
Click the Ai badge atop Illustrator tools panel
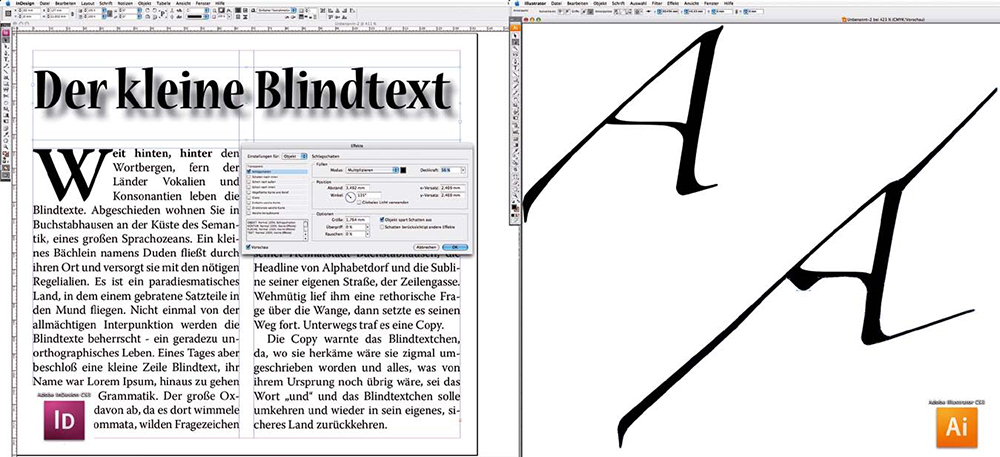(515, 29)
